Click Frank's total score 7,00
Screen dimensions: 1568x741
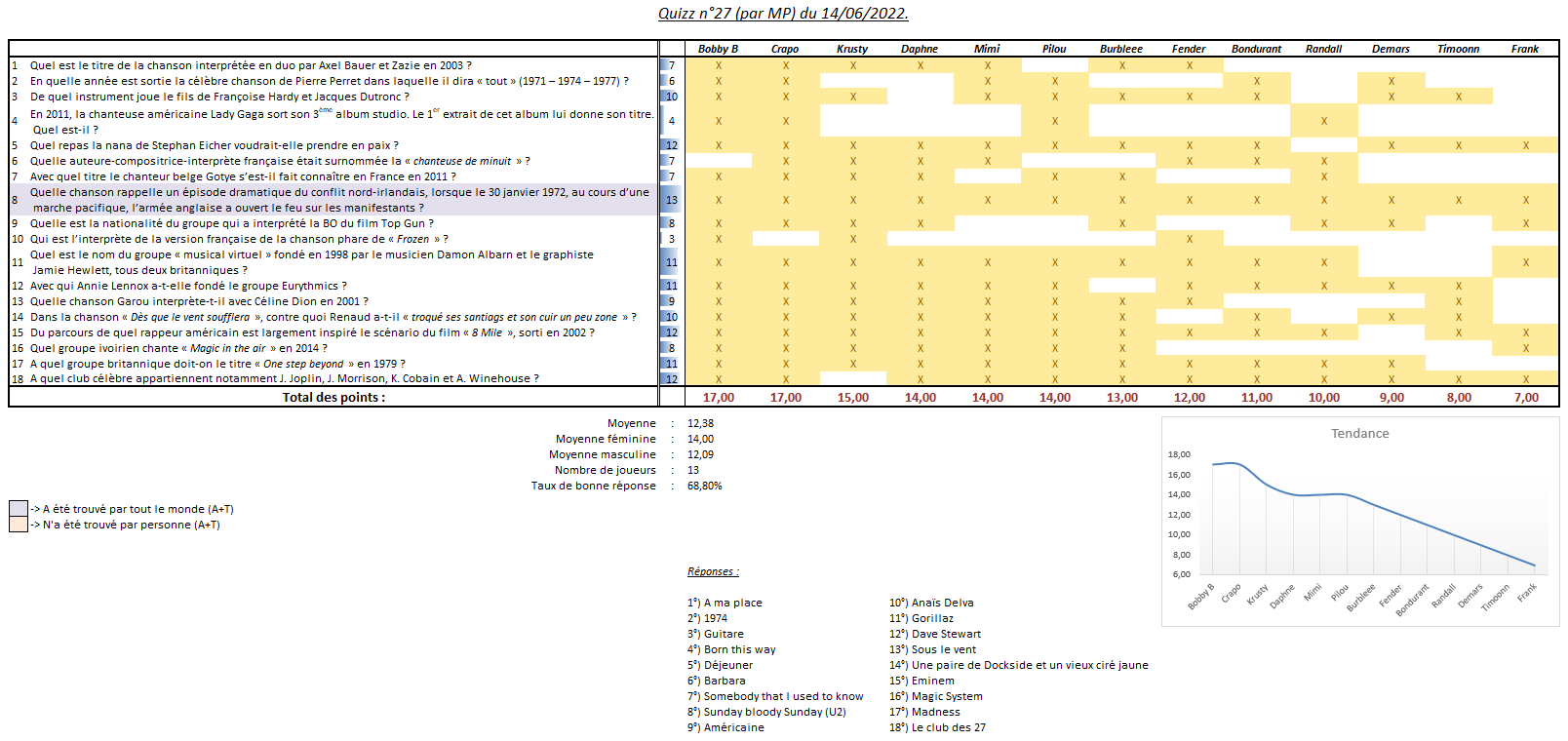click(1526, 398)
